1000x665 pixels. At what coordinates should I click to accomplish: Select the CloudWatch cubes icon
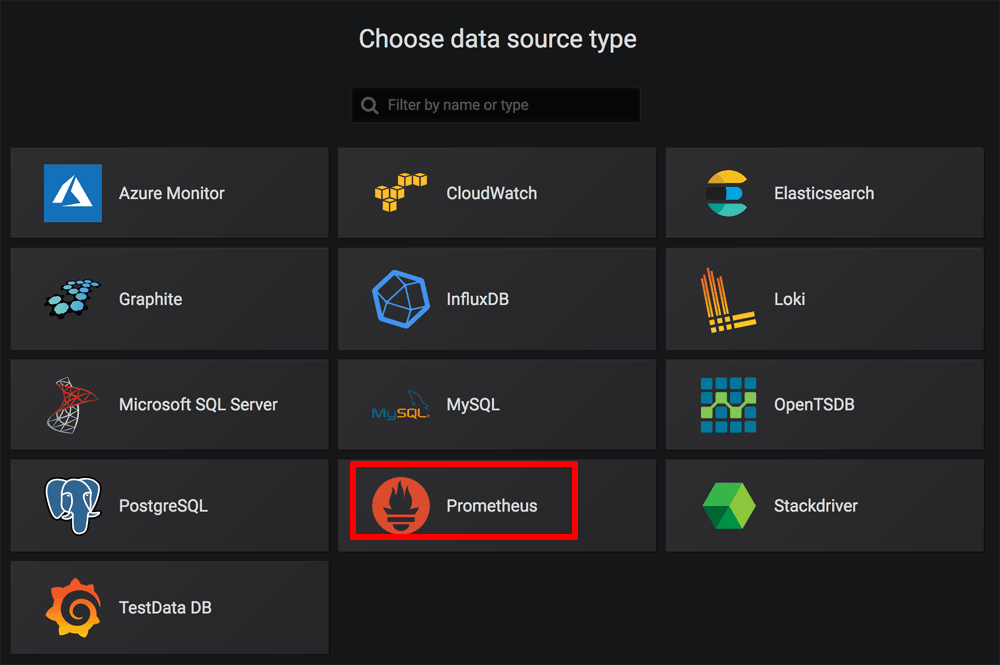(x=401, y=193)
